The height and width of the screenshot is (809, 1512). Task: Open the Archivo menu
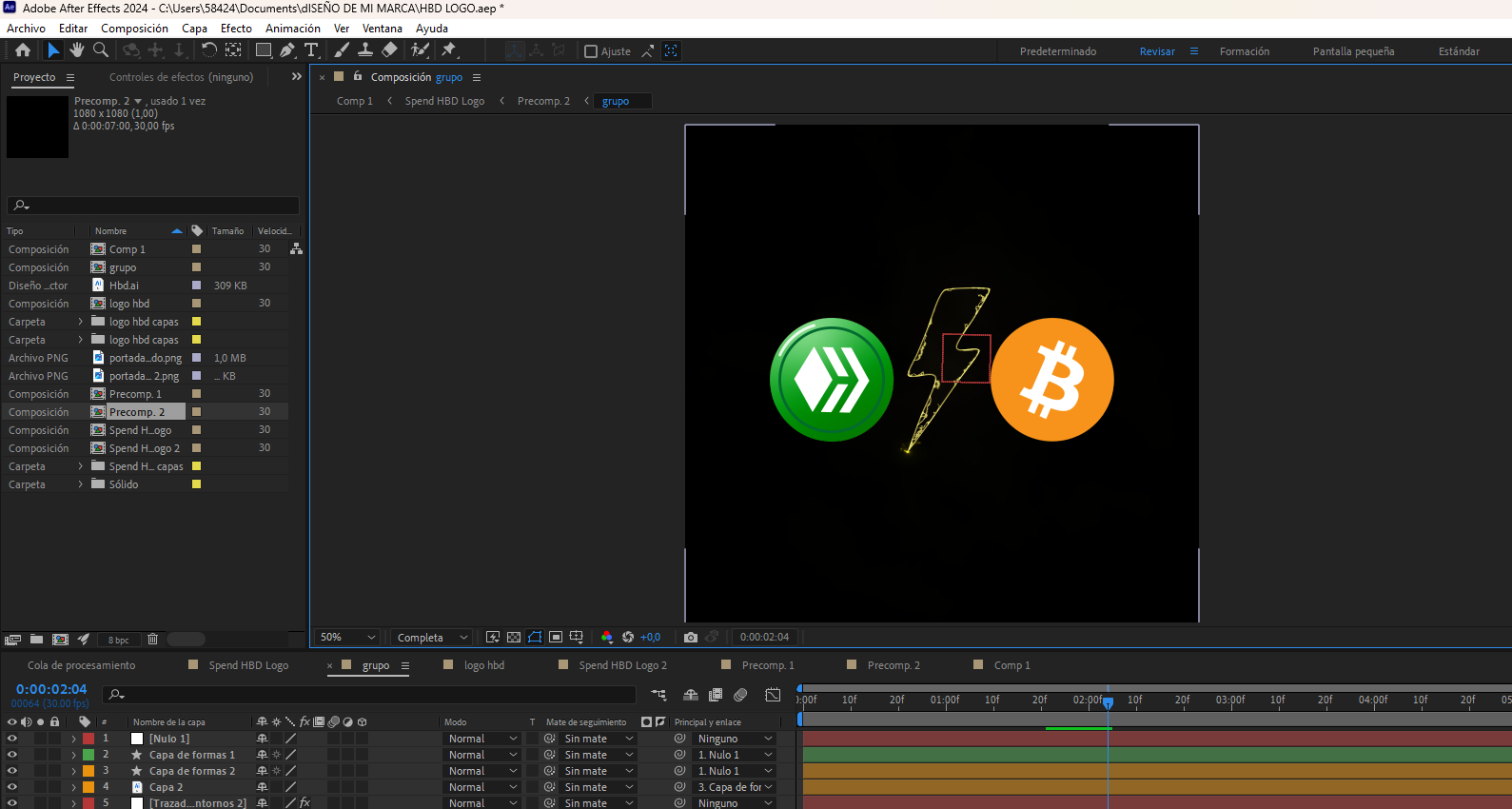pos(26,29)
